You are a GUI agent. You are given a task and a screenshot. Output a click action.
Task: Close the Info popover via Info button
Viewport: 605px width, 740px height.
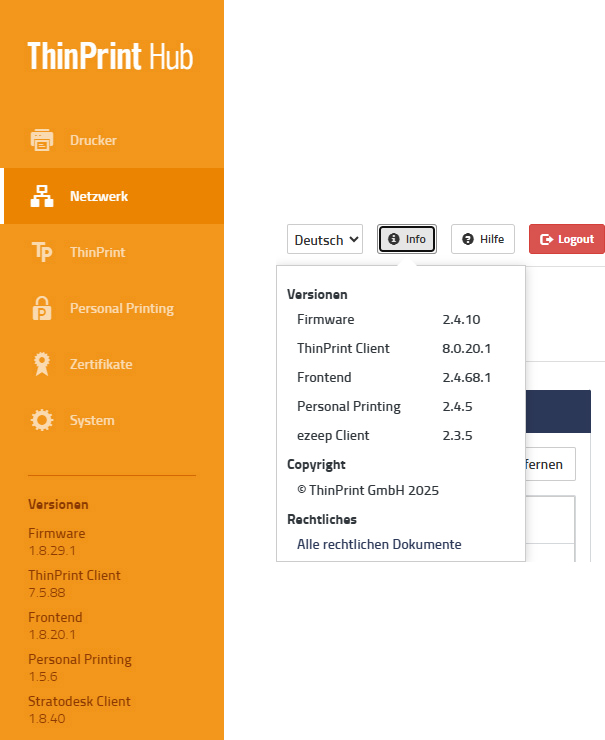tap(407, 239)
